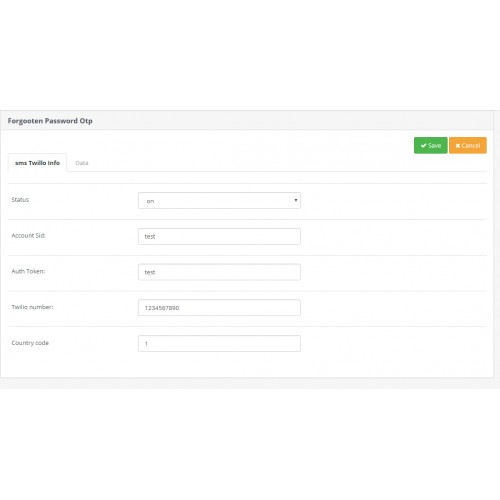The image size is (500, 500).
Task: Switch to the Data tab
Action: click(x=82, y=163)
